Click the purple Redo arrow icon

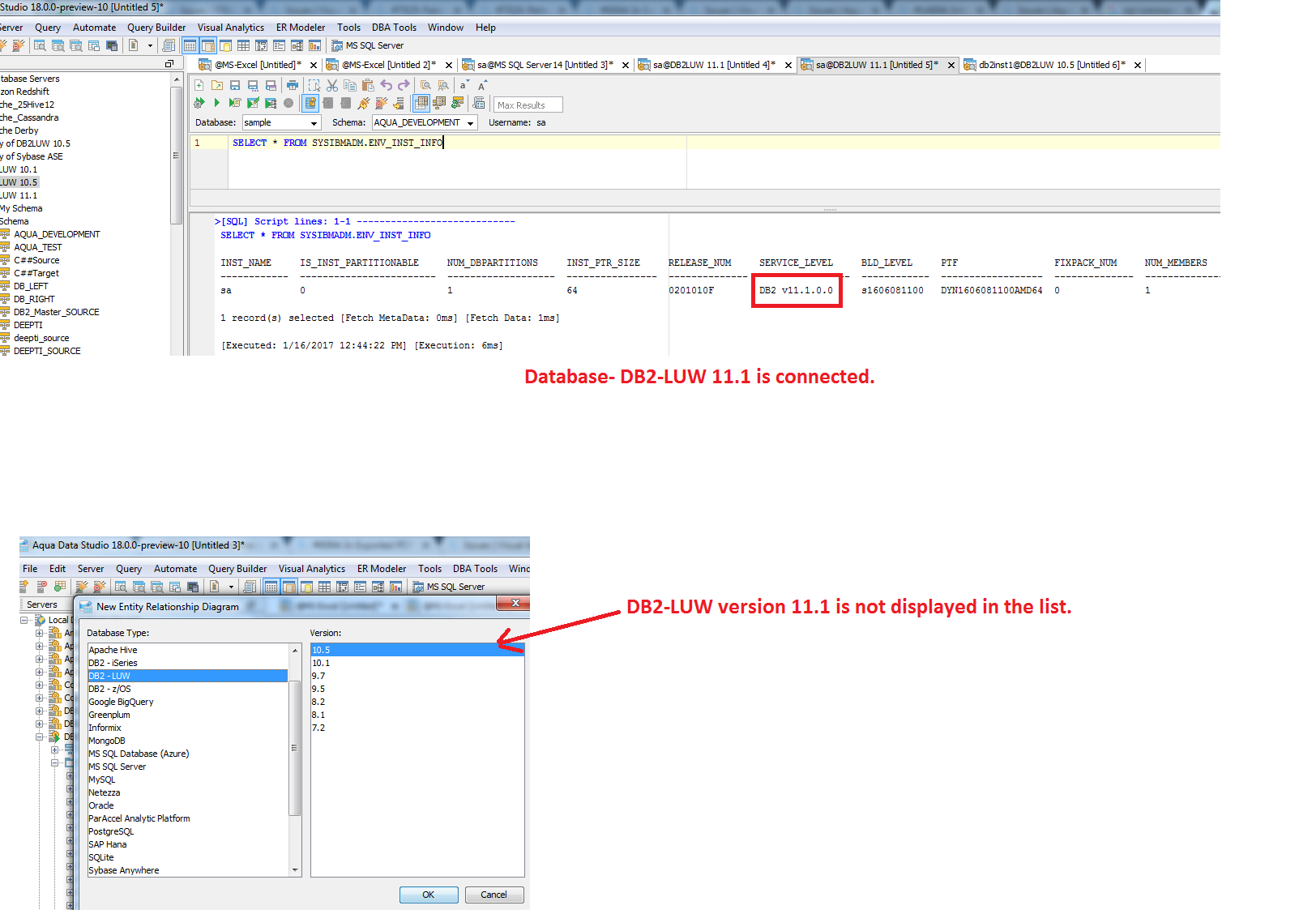point(404,85)
